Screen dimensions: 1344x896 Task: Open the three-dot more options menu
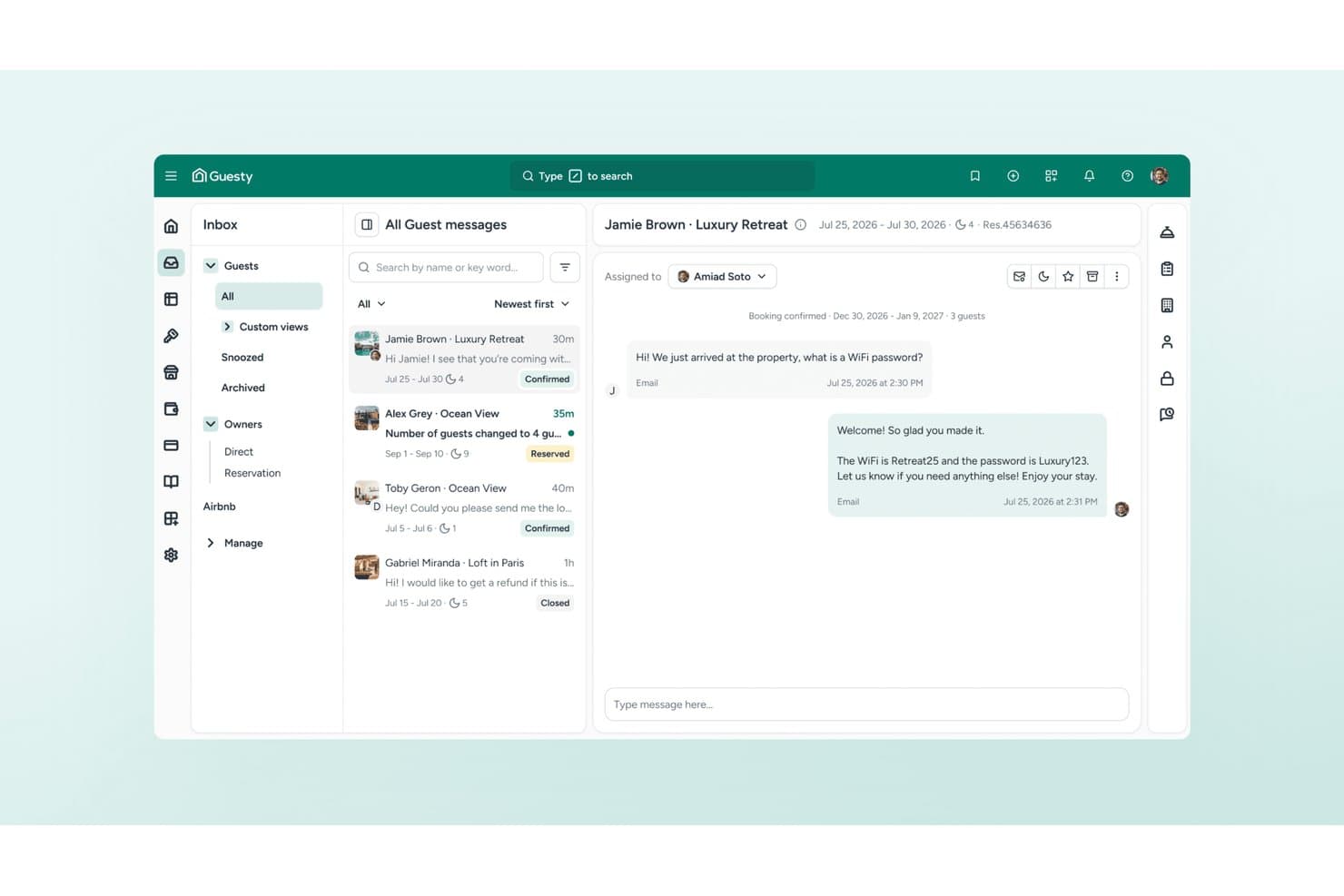click(1117, 277)
